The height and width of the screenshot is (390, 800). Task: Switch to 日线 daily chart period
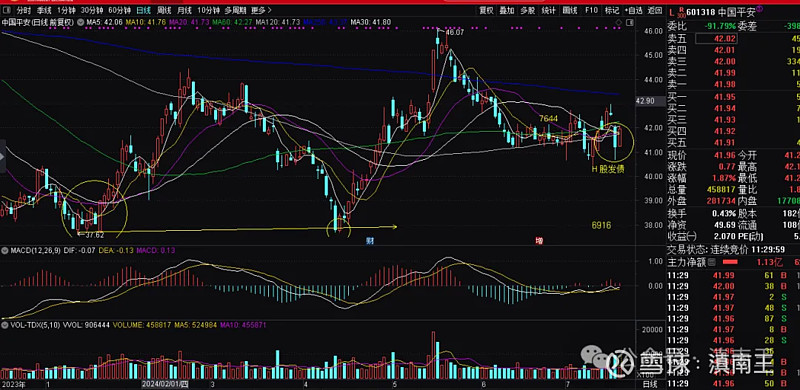(143, 10)
